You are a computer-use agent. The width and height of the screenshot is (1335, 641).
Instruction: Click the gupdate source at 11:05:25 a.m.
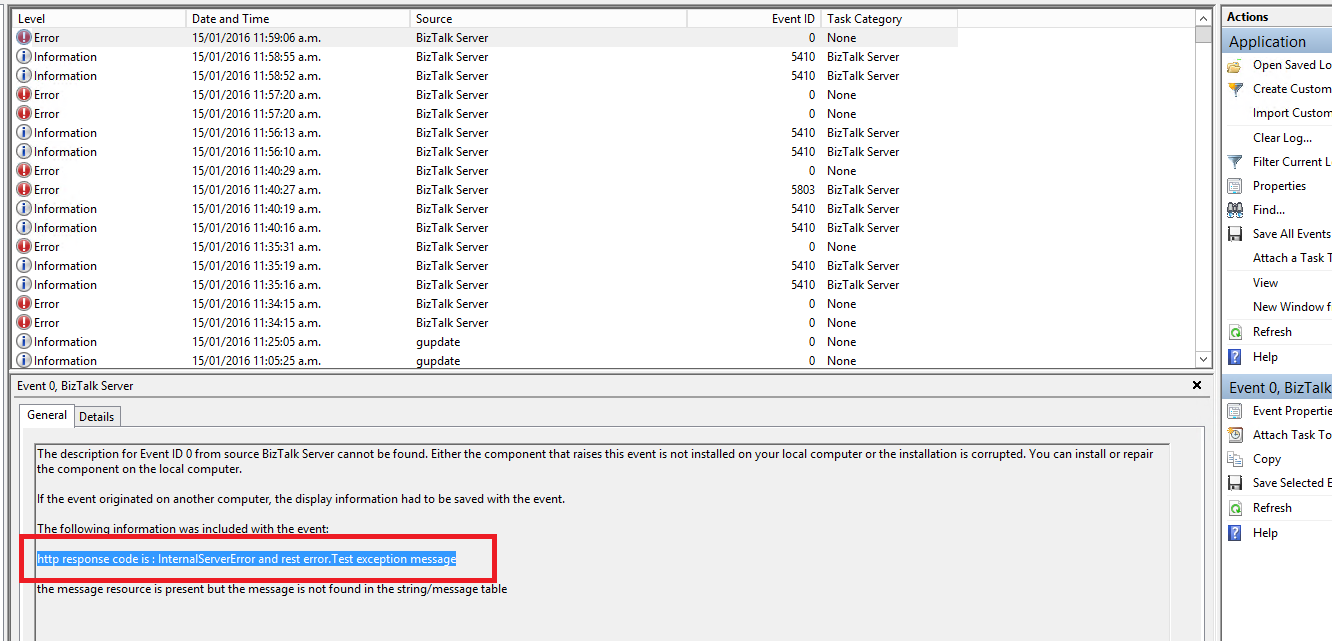(438, 361)
